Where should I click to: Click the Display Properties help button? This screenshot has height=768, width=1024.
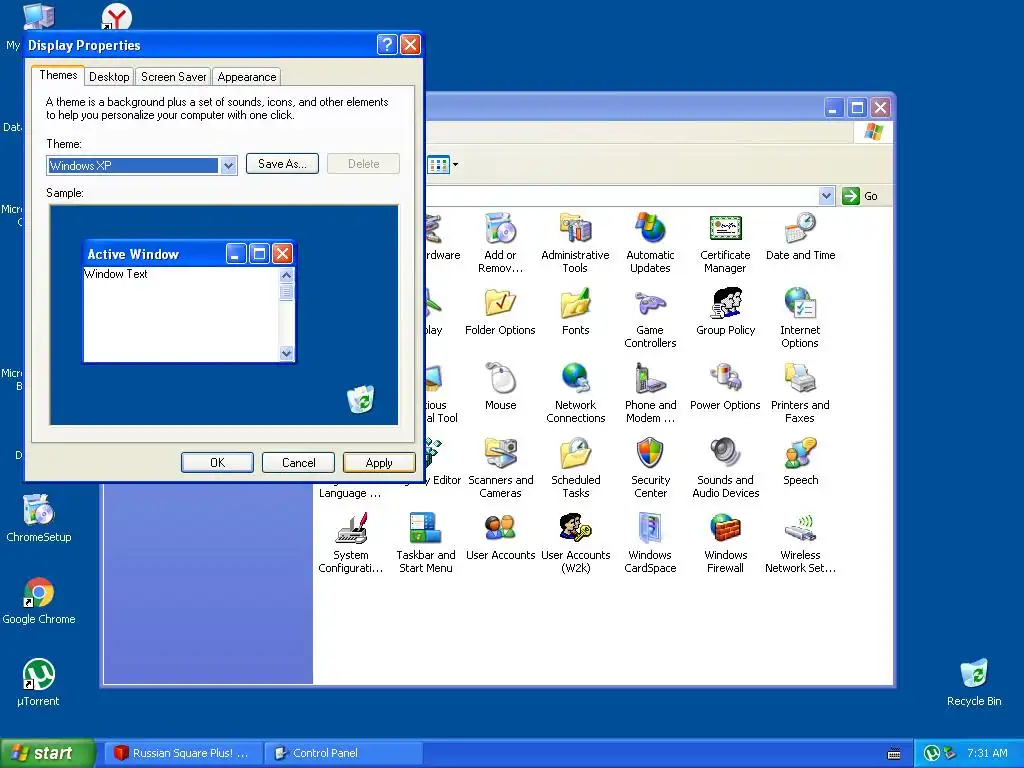pyautogui.click(x=387, y=44)
